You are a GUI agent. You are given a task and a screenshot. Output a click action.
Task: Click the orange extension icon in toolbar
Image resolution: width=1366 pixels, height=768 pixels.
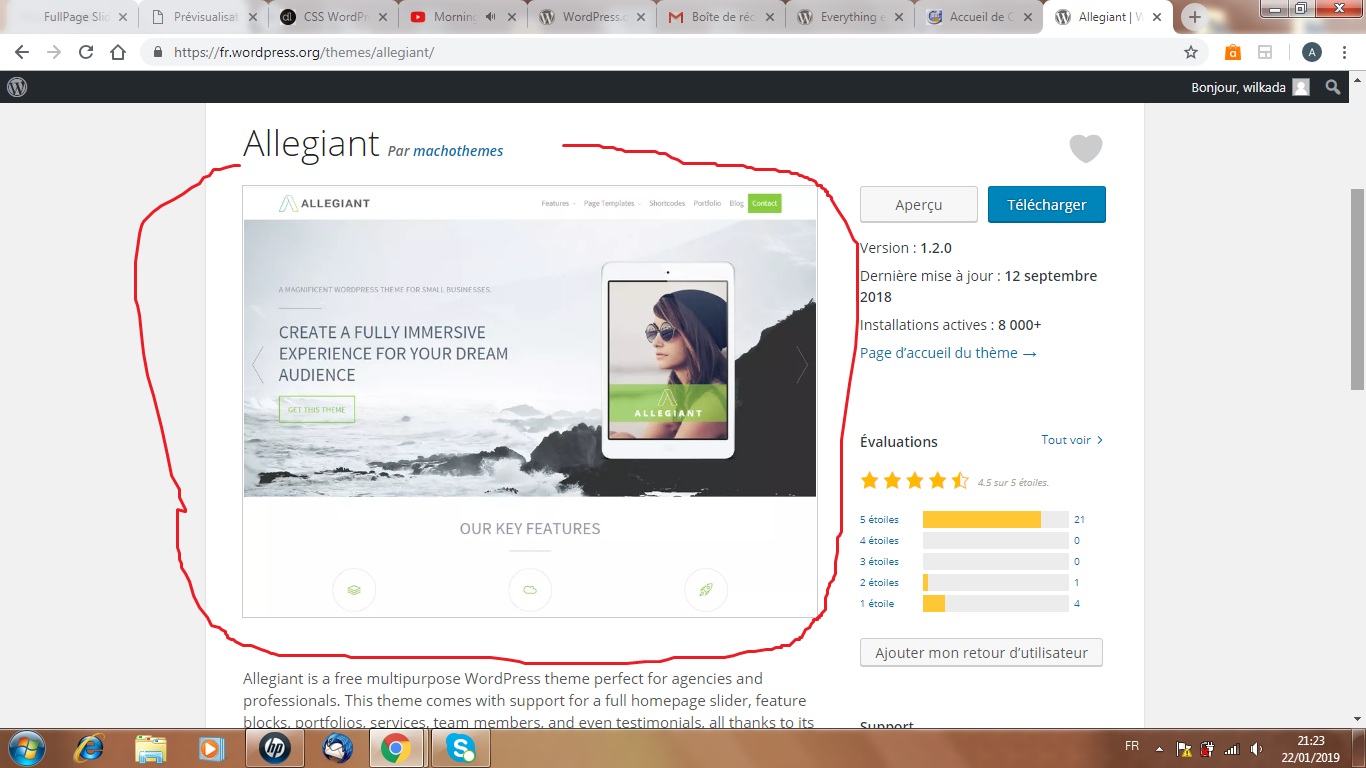pyautogui.click(x=1233, y=52)
